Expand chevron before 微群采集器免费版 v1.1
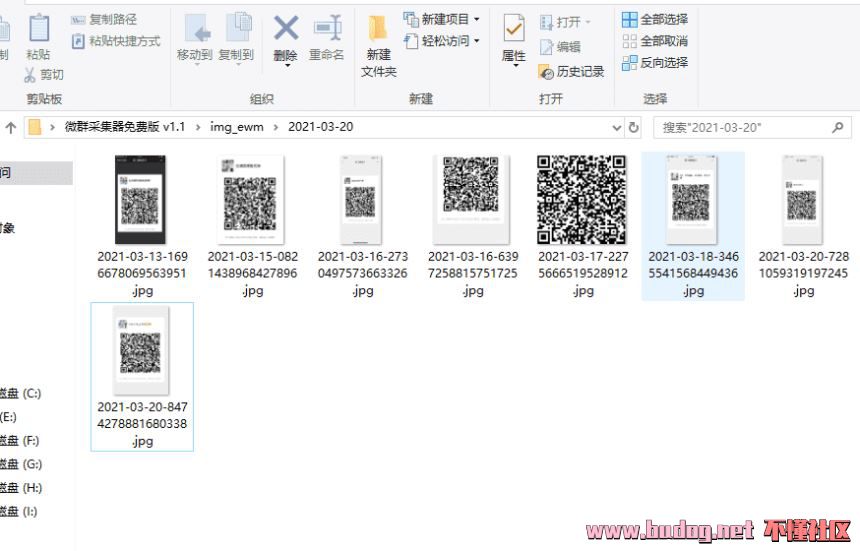The image size is (860, 551). (x=52, y=127)
